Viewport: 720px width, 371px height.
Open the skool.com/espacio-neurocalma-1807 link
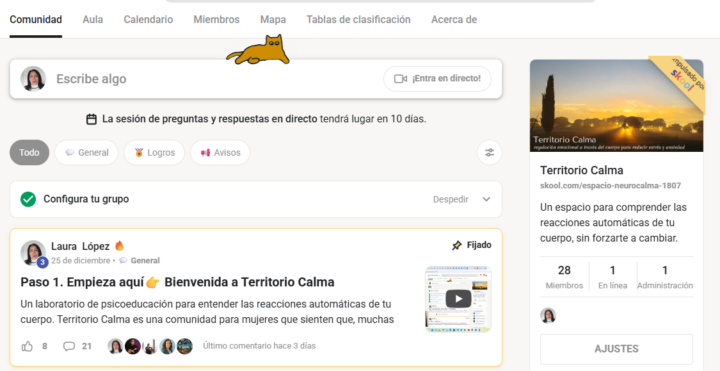pos(610,186)
